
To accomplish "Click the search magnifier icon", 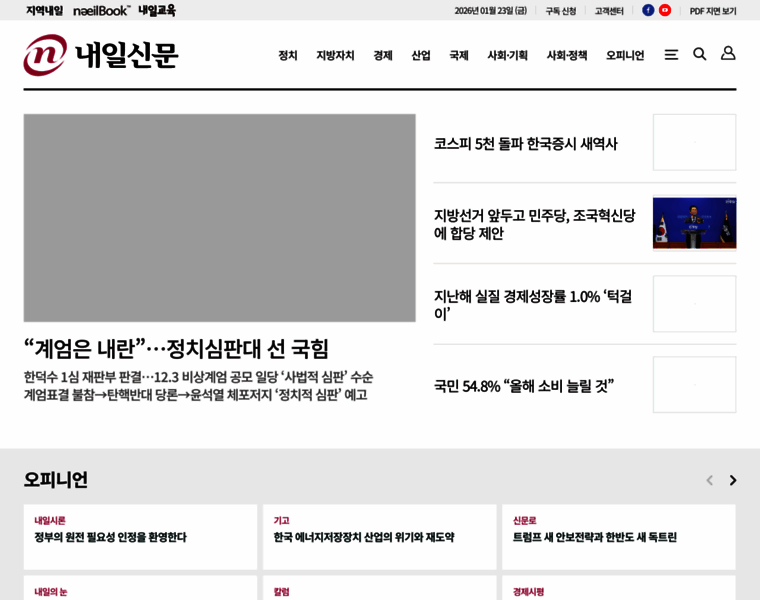I will pyautogui.click(x=700, y=54).
